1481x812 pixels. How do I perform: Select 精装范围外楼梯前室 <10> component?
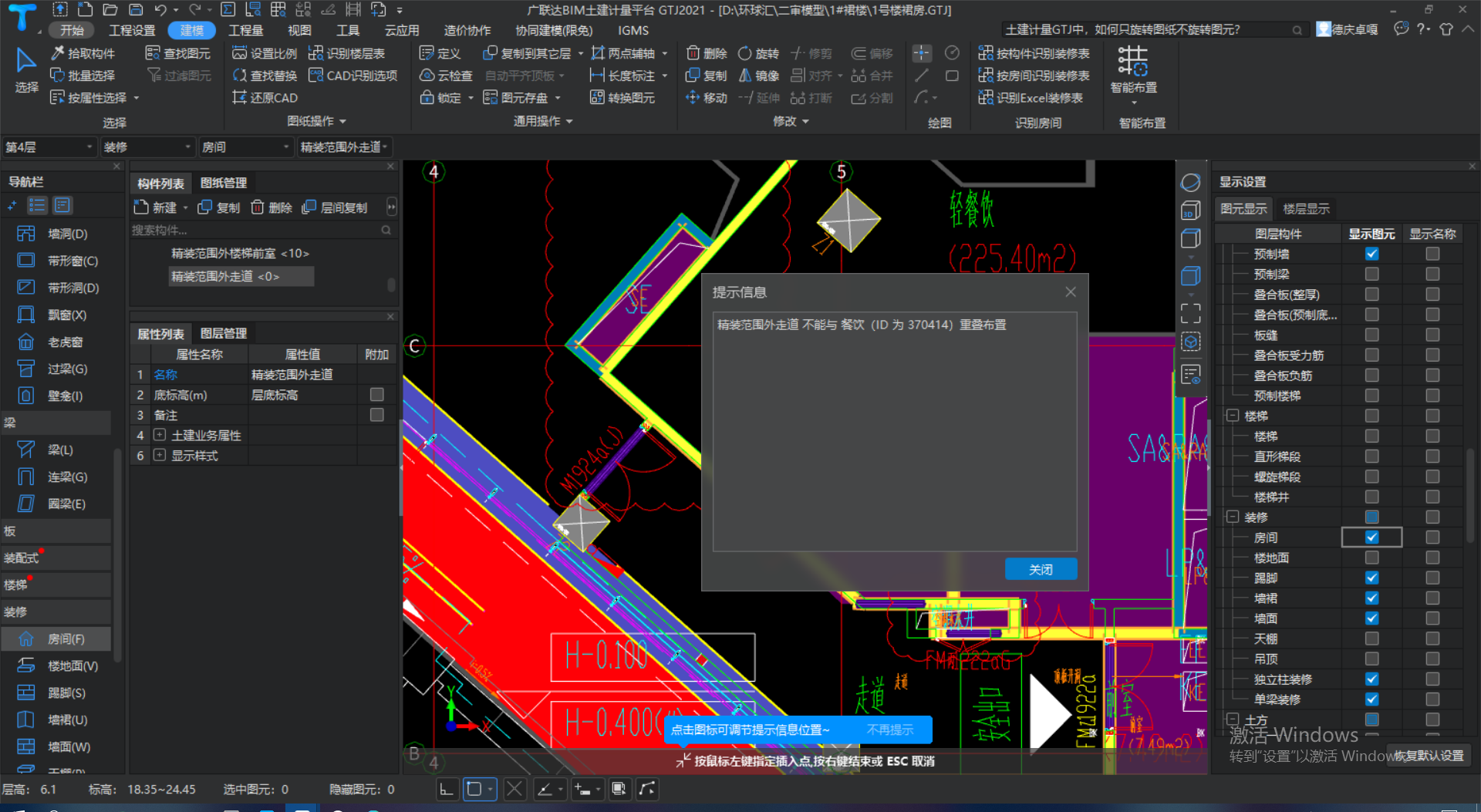click(x=240, y=253)
